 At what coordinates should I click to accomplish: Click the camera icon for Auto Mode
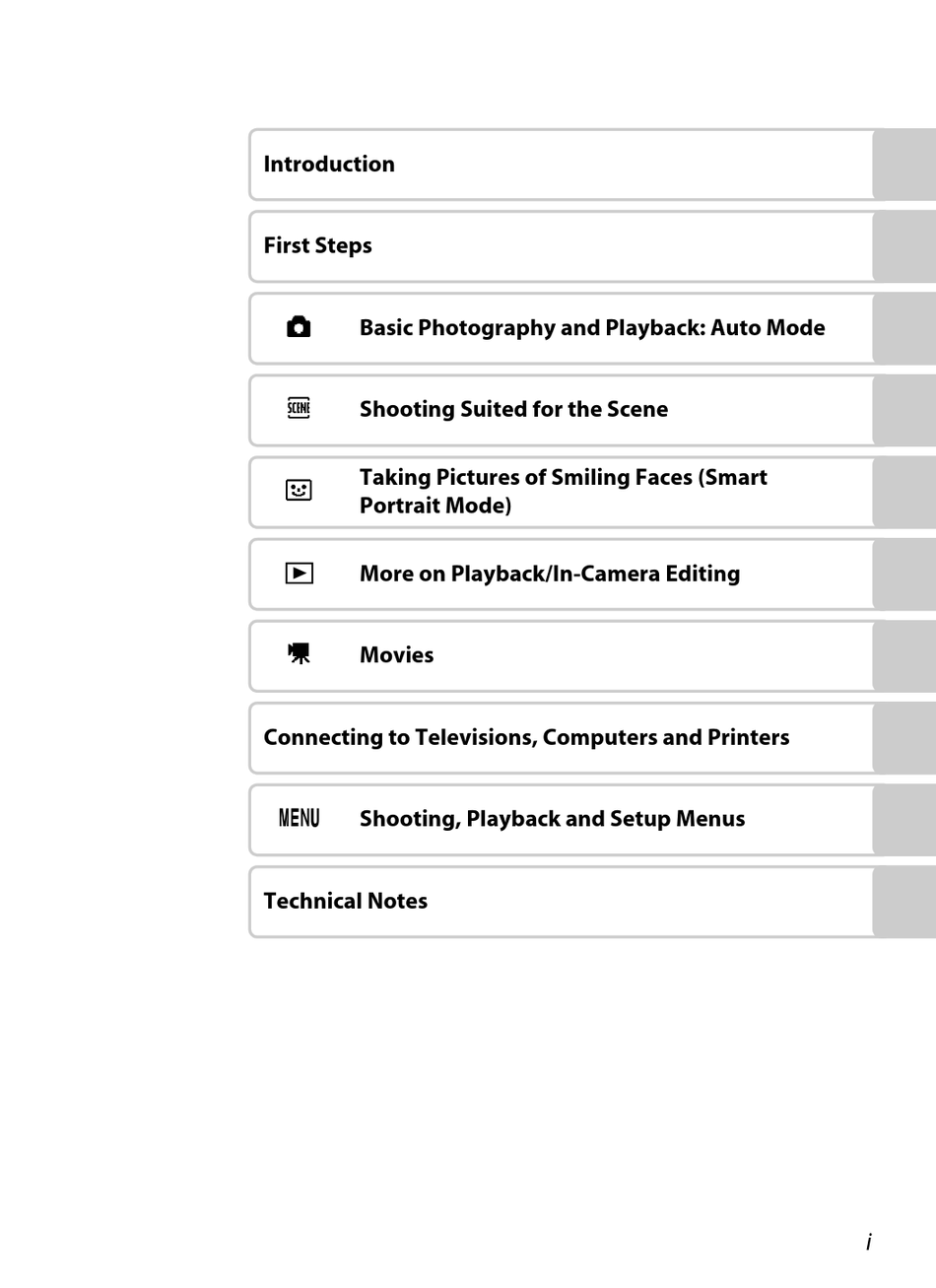pyautogui.click(x=299, y=327)
